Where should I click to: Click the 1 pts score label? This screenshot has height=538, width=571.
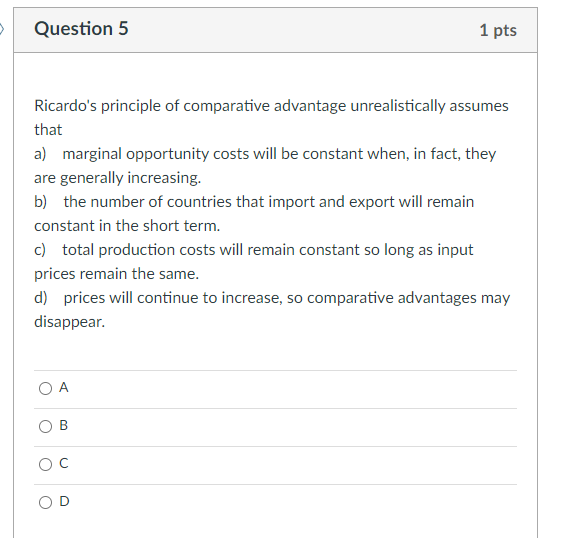pos(498,30)
